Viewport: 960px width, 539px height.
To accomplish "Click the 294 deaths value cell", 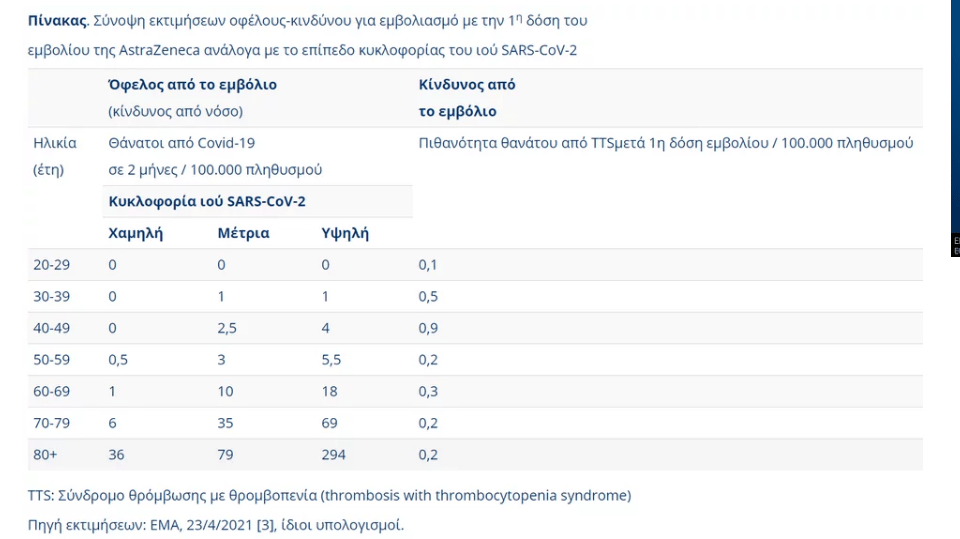I will pyautogui.click(x=333, y=454).
